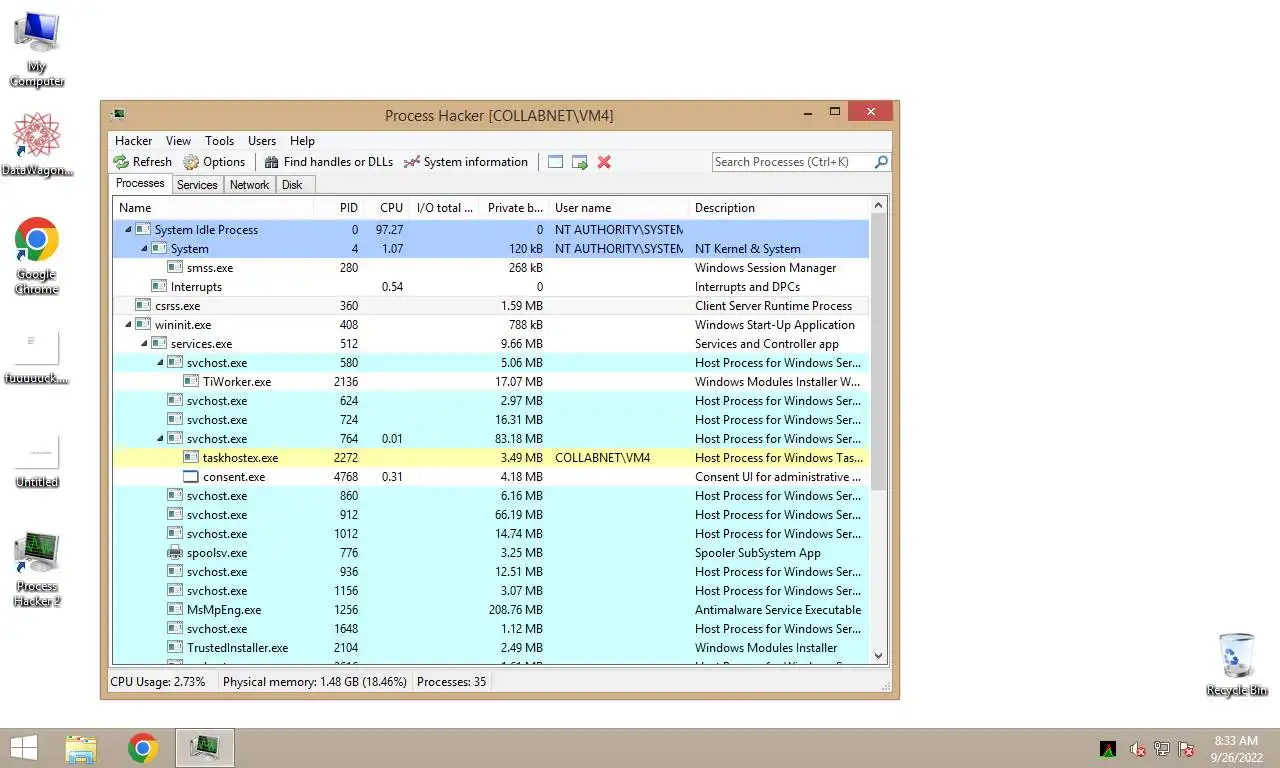Sort by the Description column header
1280x768 pixels.
(780, 208)
